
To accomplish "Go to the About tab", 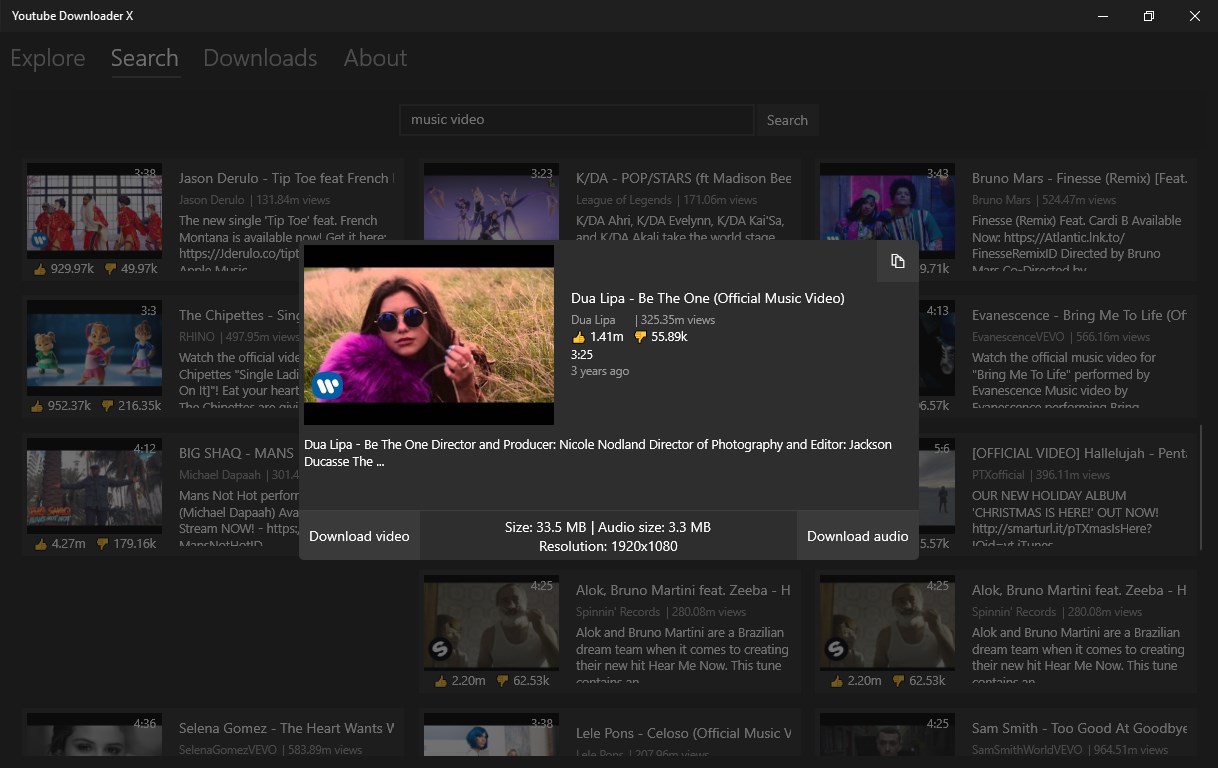I will coord(375,58).
